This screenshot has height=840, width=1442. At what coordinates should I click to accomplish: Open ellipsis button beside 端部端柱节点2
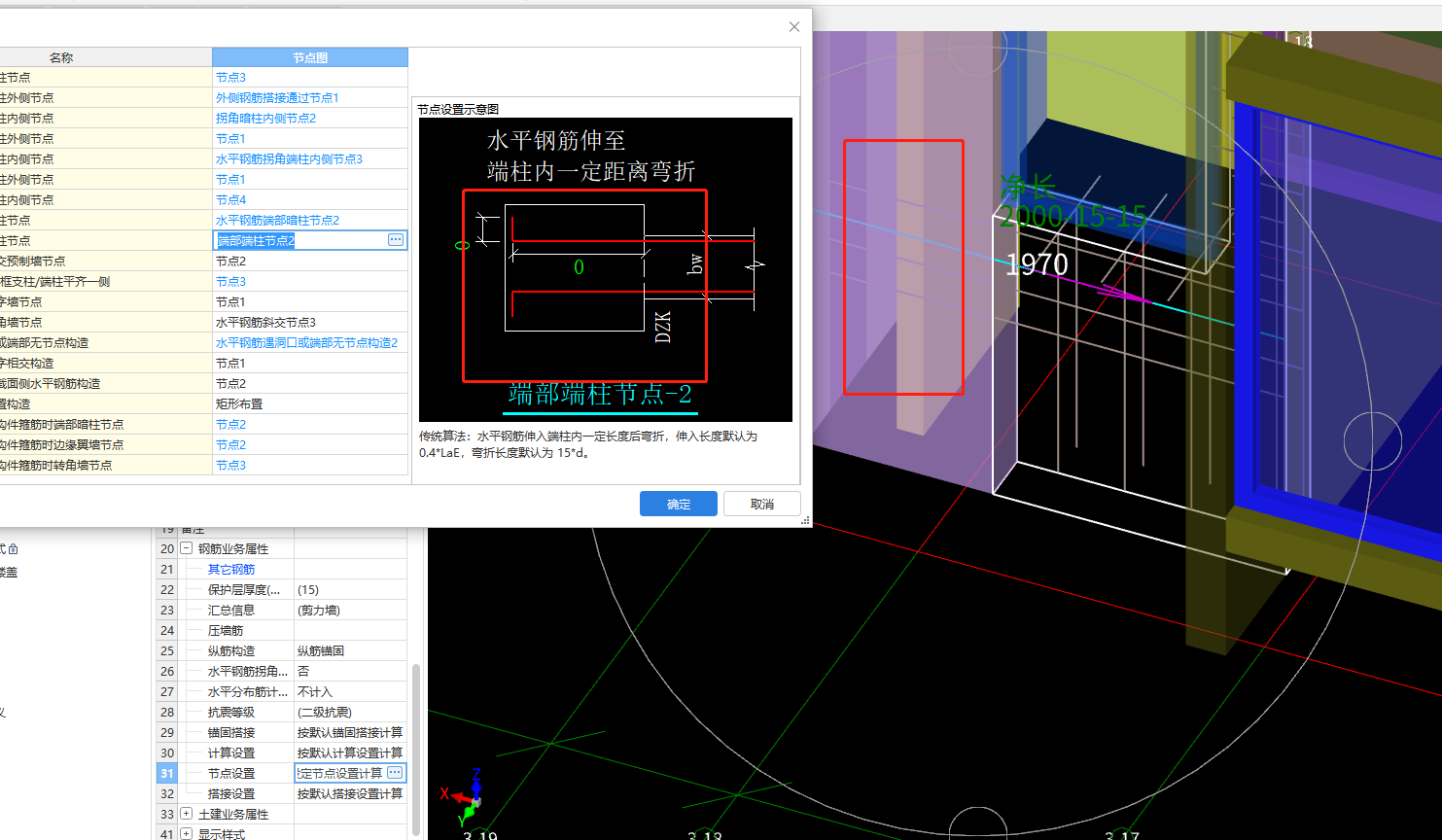(396, 240)
